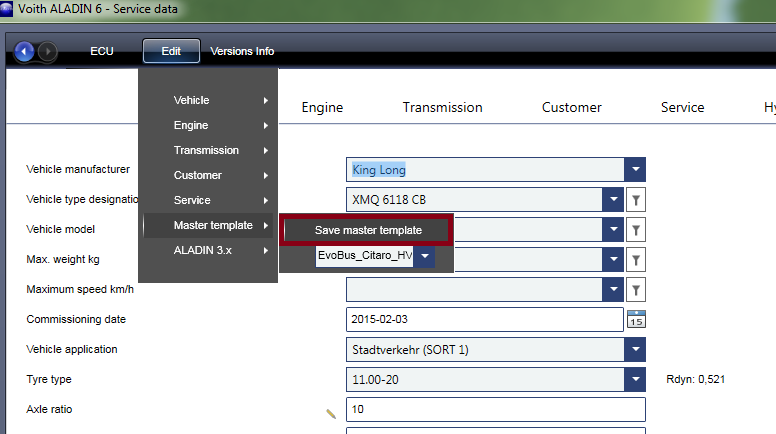Click the Rdyn: 0,521 value
This screenshot has height=434, width=776.
tap(695, 380)
